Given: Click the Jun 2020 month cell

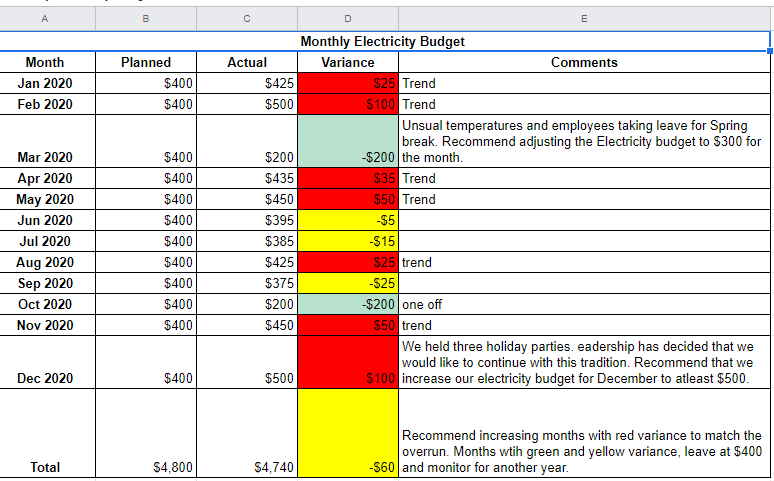Looking at the screenshot, I should (47, 220).
